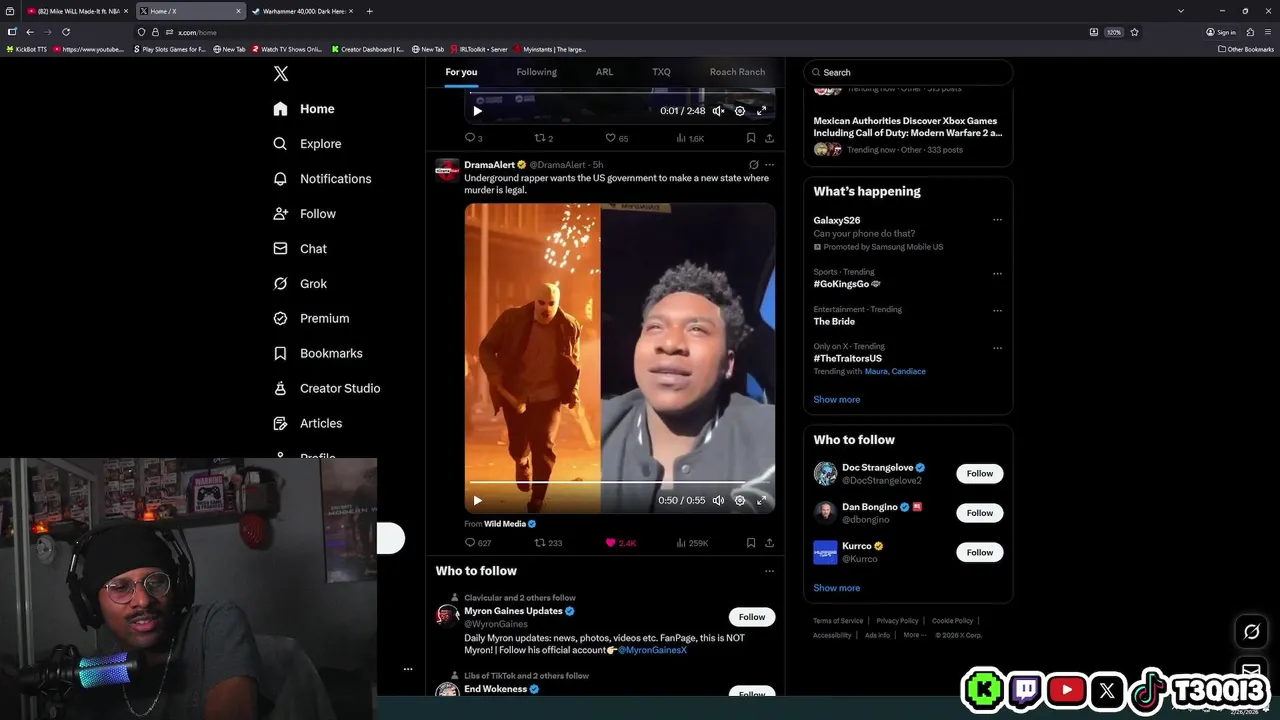Reply to the DramaAlert post (627)
Image resolution: width=1280 pixels, height=720 pixels.
(x=478, y=543)
